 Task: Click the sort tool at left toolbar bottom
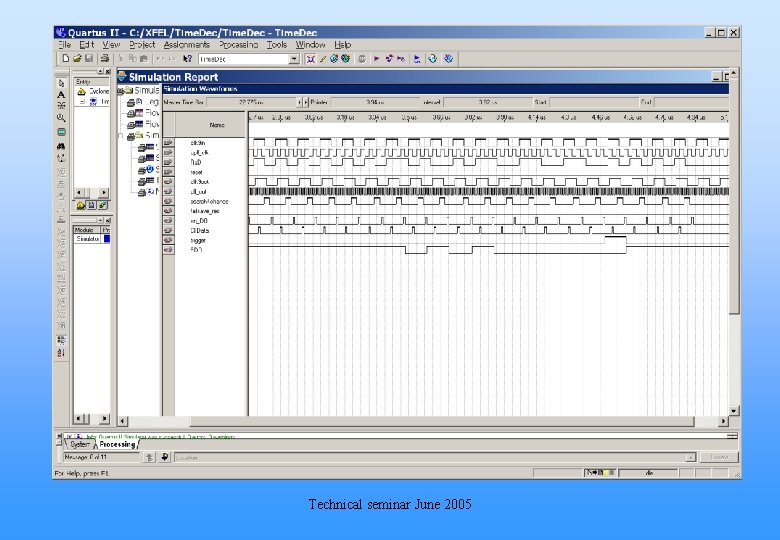tap(61, 353)
